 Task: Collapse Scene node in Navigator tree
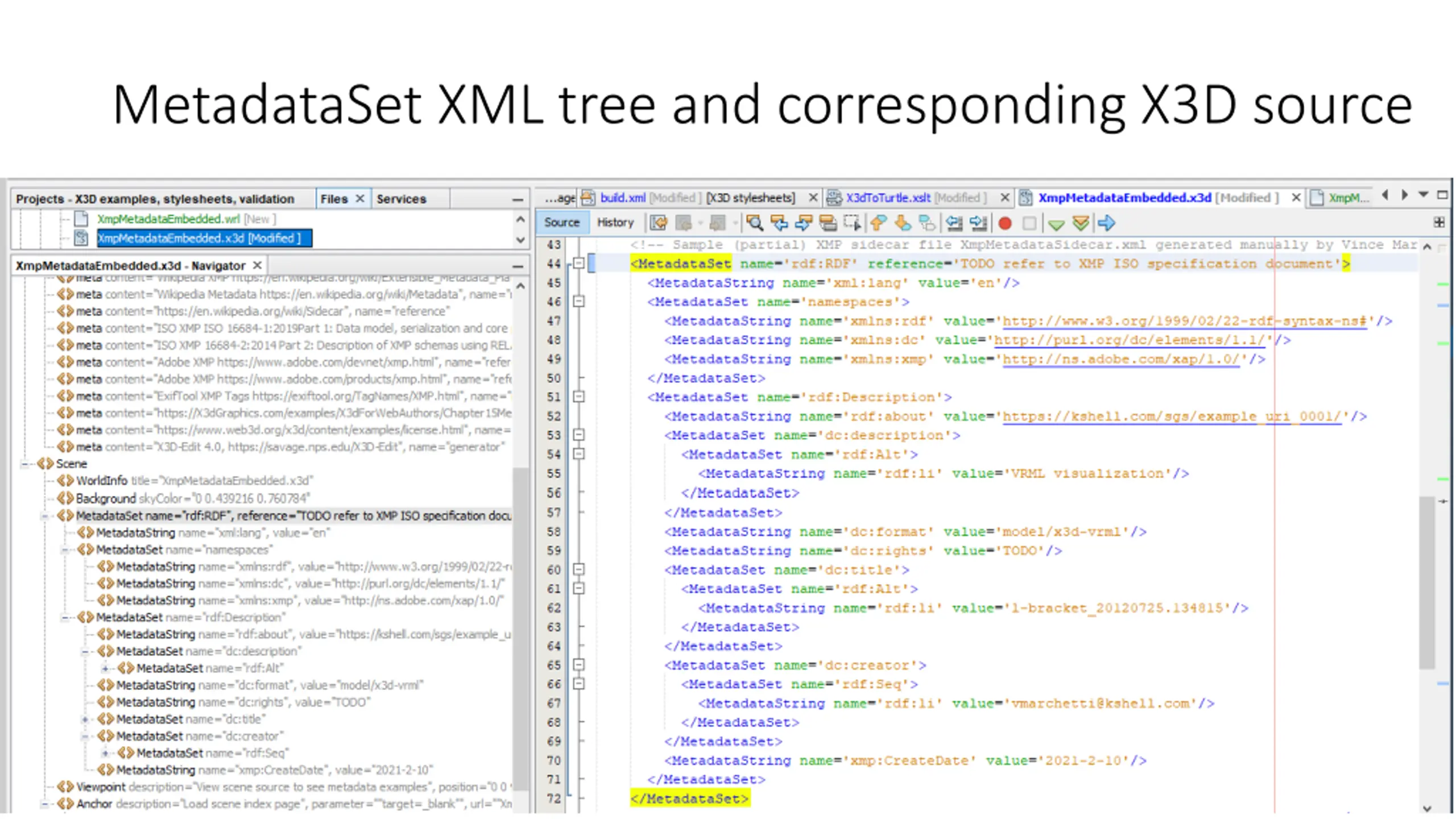click(25, 464)
